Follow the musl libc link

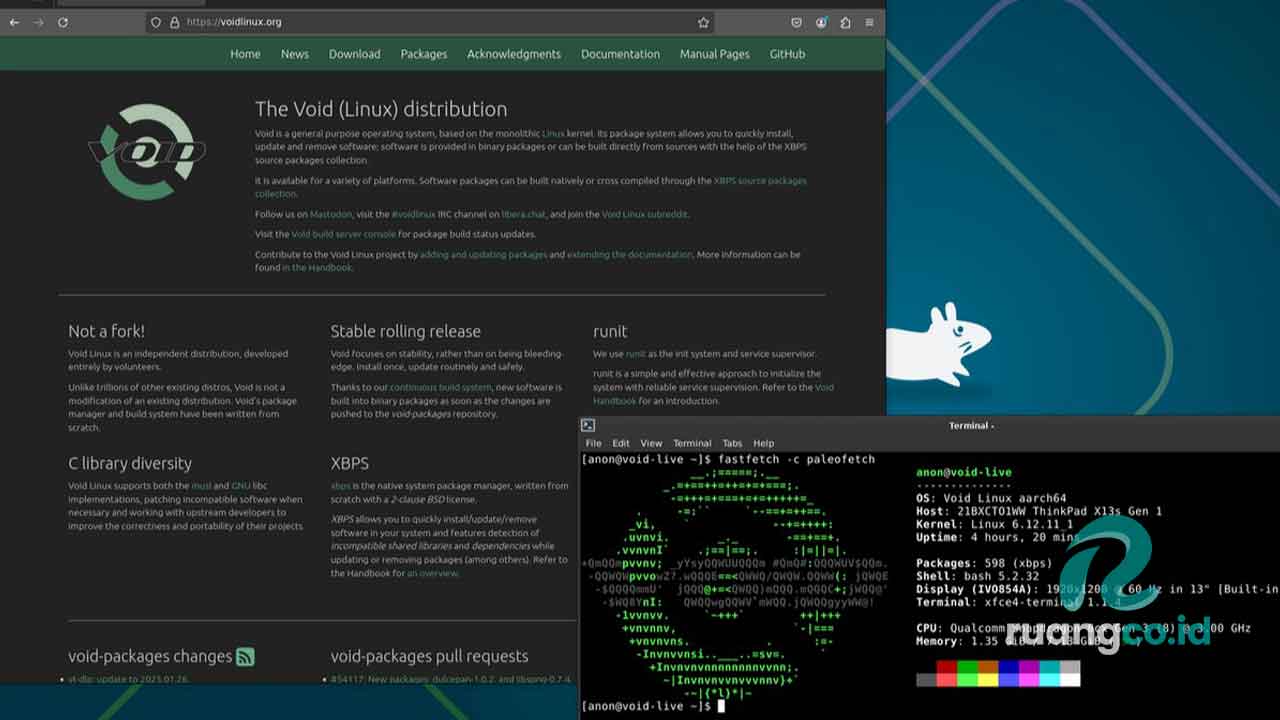pos(201,486)
